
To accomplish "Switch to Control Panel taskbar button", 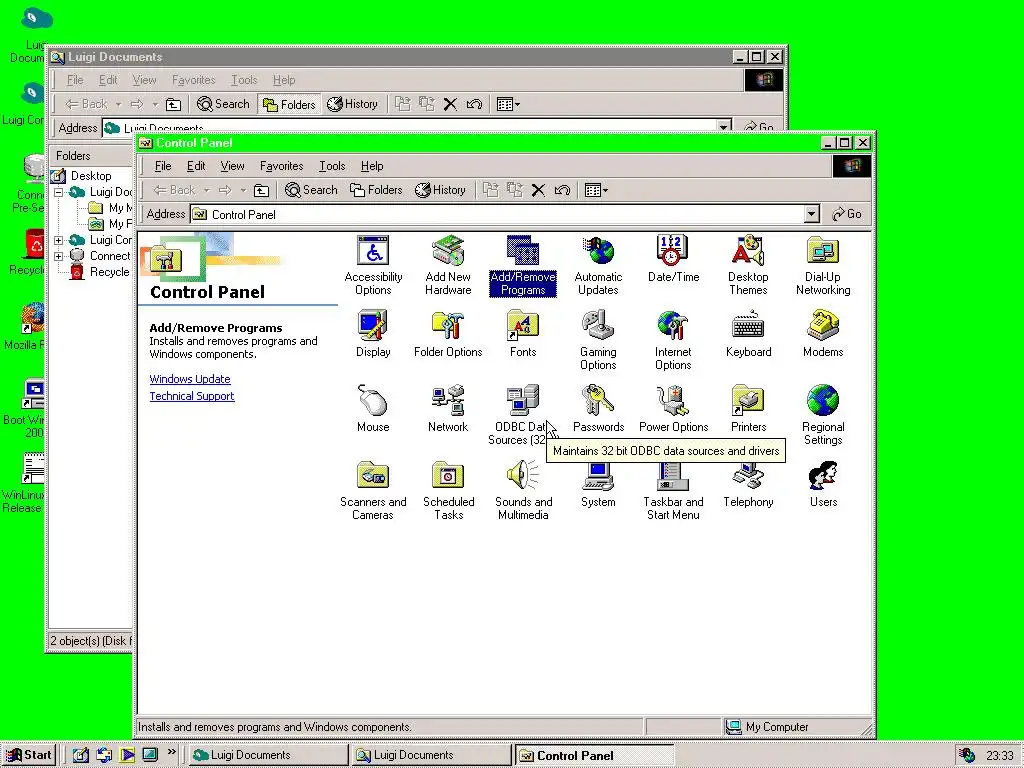I will (594, 756).
